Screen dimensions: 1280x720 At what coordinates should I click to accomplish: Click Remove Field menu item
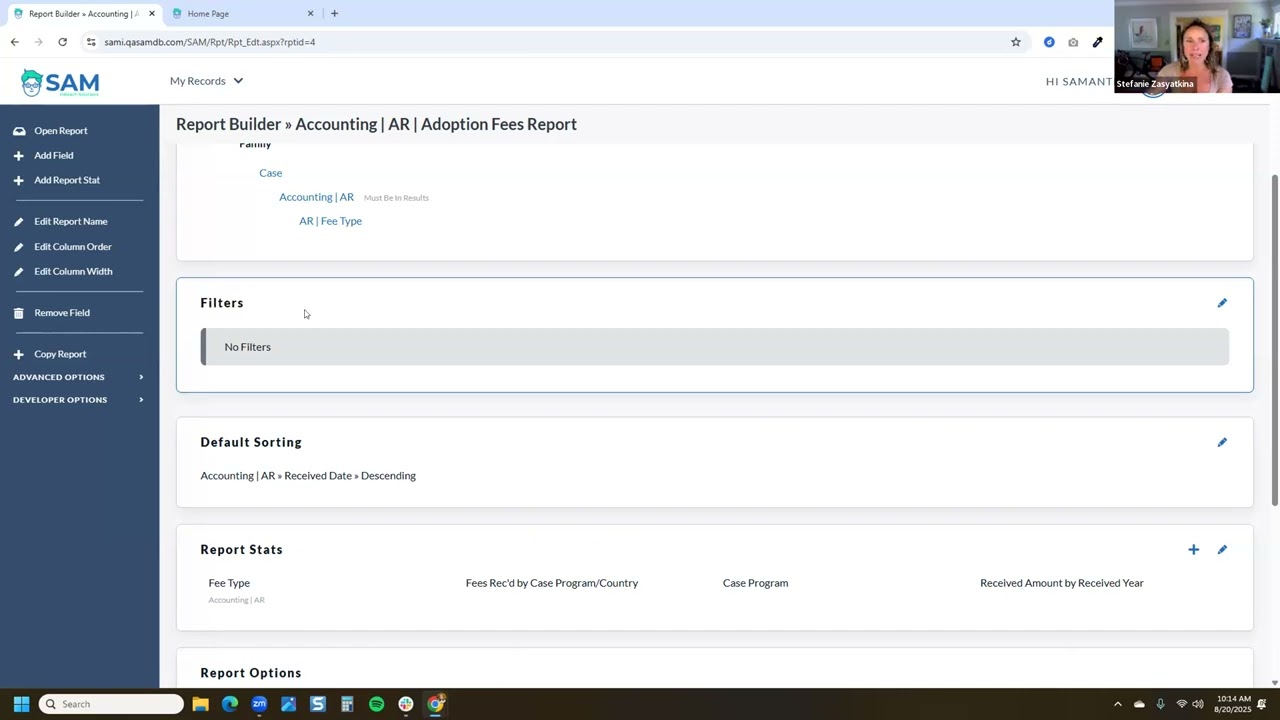(x=62, y=313)
